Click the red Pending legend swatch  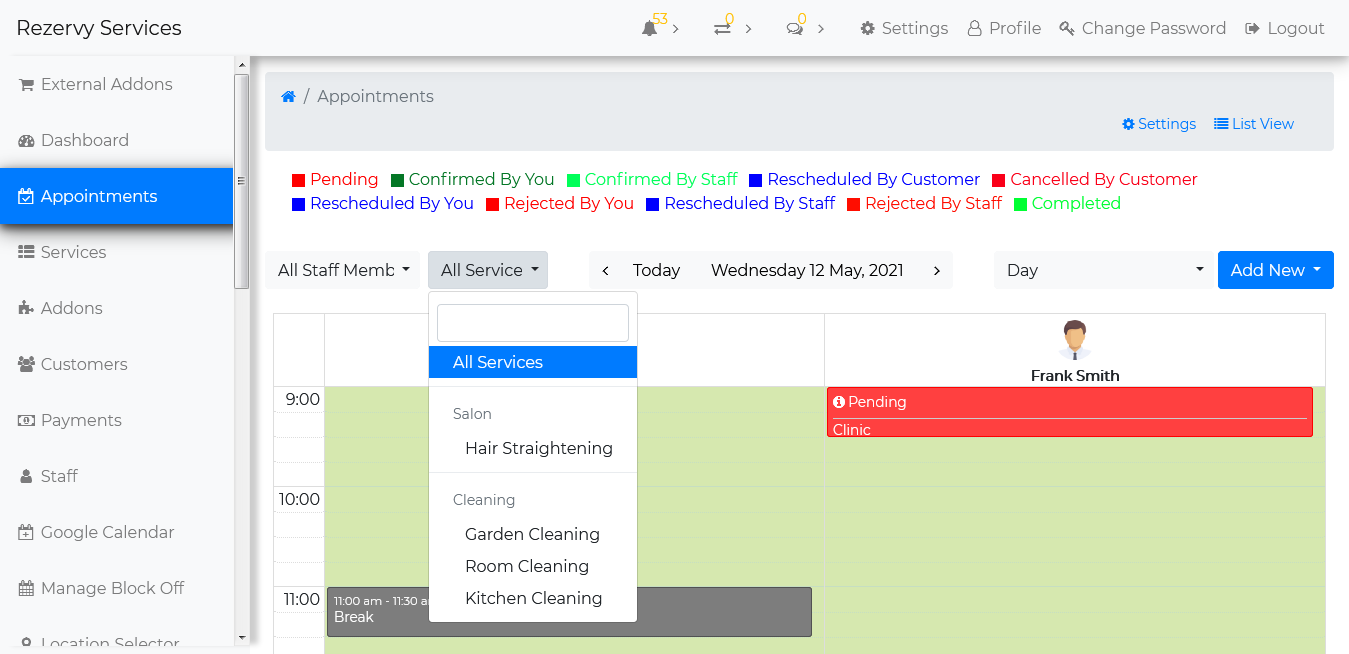click(298, 180)
